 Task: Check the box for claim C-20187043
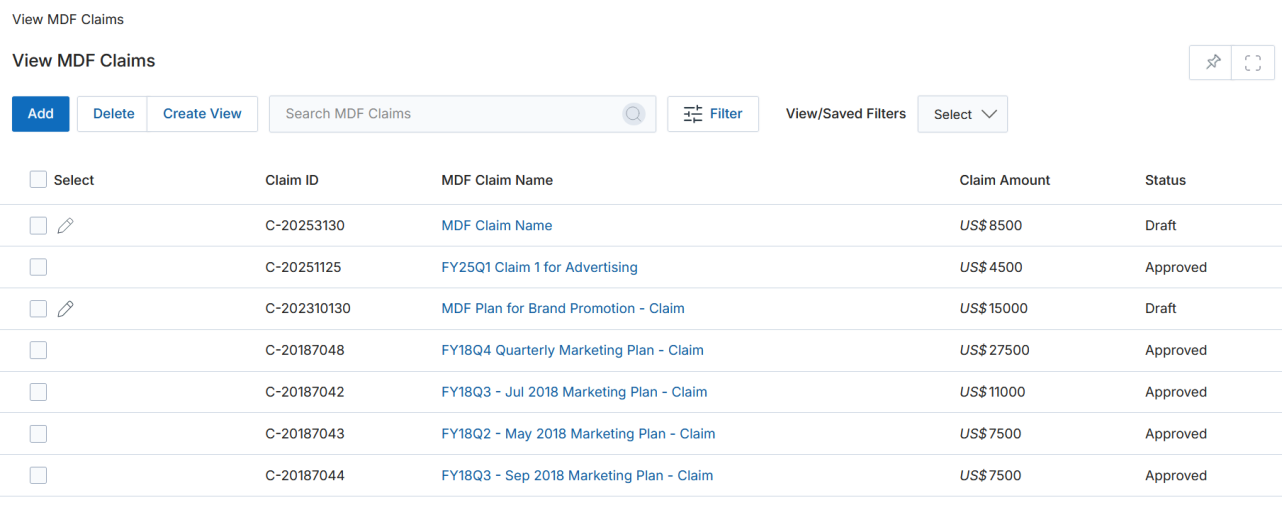click(x=38, y=434)
